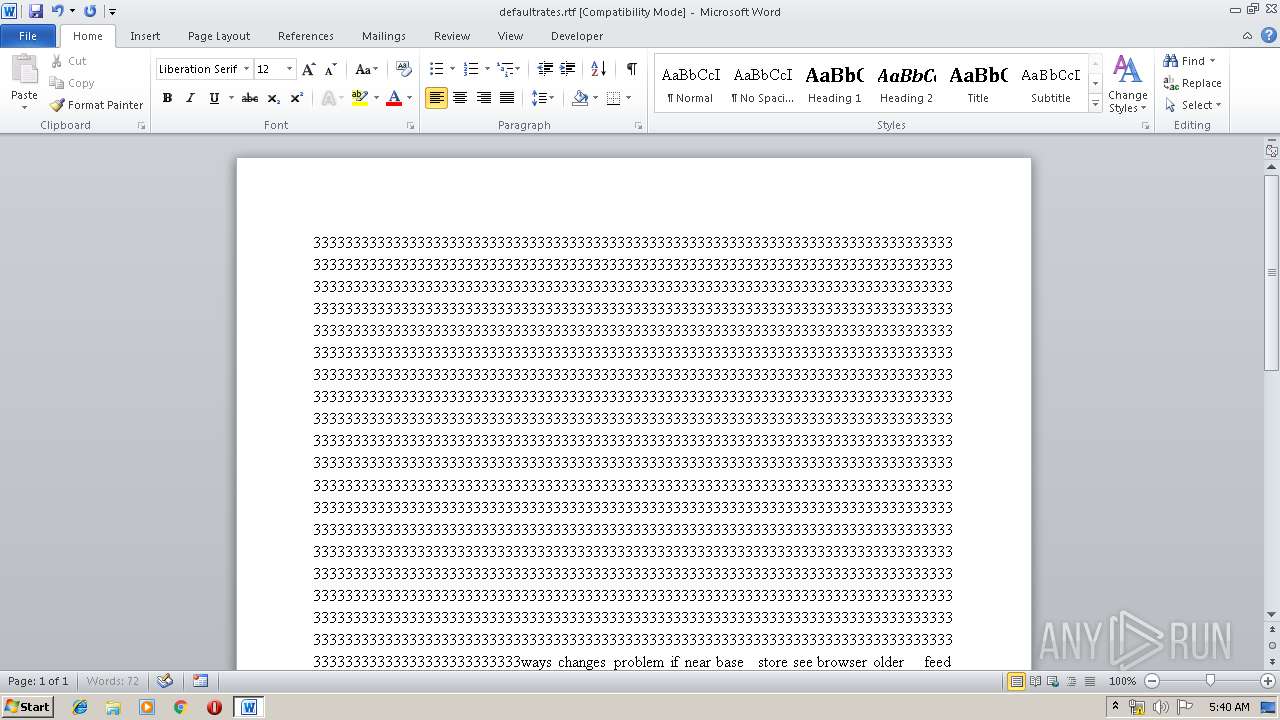Toggle align text left
Image resolution: width=1280 pixels, height=720 pixels.
[x=436, y=98]
